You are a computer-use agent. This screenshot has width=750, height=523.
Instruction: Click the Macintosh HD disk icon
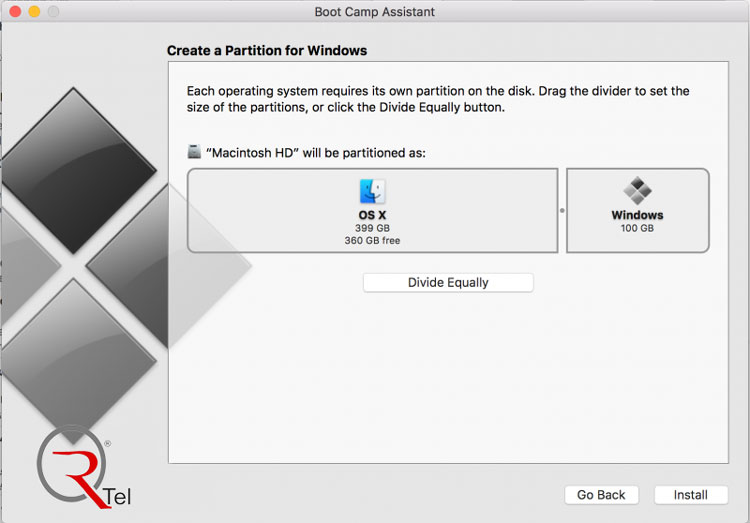click(x=194, y=152)
